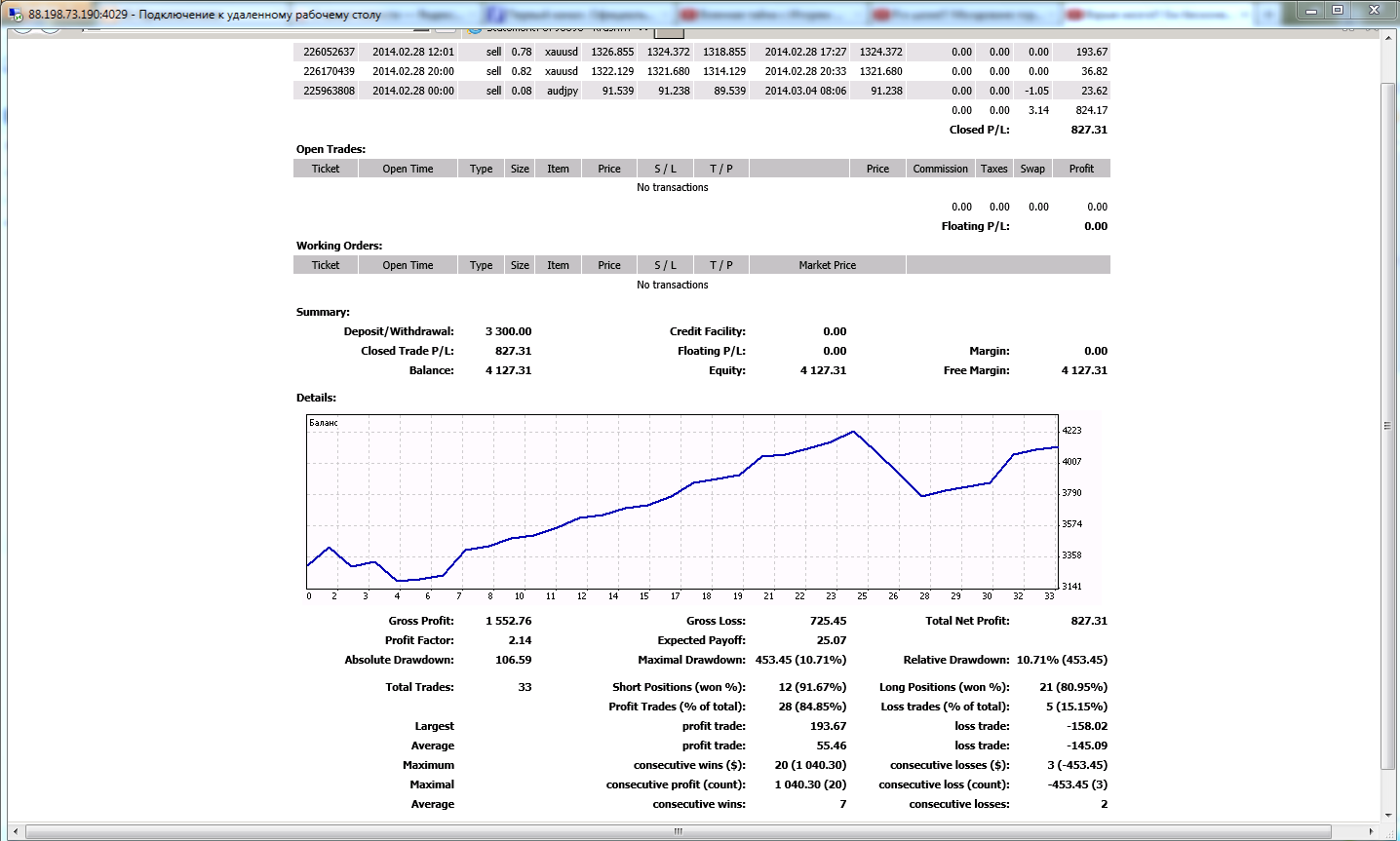Click the profit value 193.67 in trades table
Screen dimensions: 1400x841
coord(1092,52)
